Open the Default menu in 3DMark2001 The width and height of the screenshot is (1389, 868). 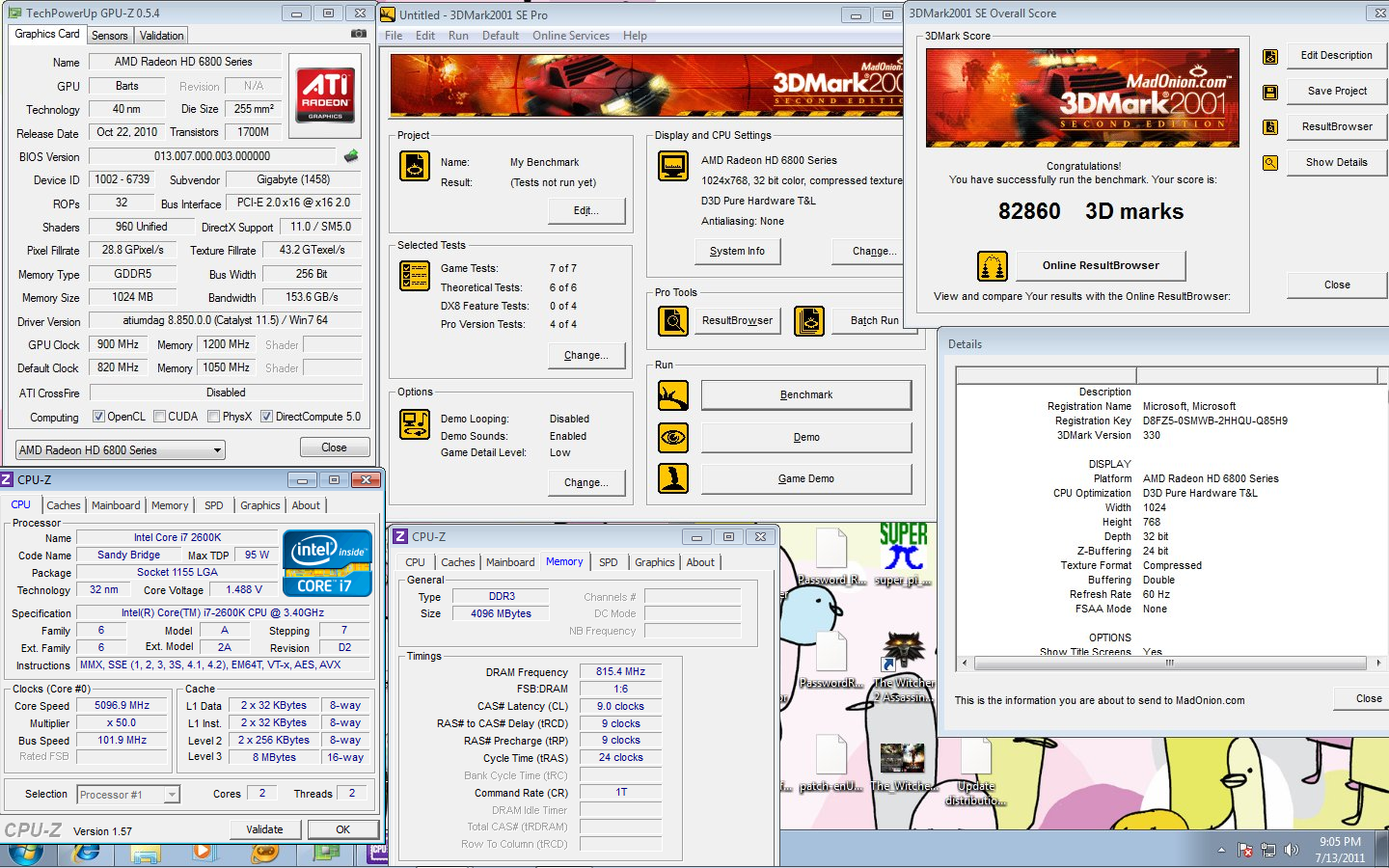(x=501, y=36)
